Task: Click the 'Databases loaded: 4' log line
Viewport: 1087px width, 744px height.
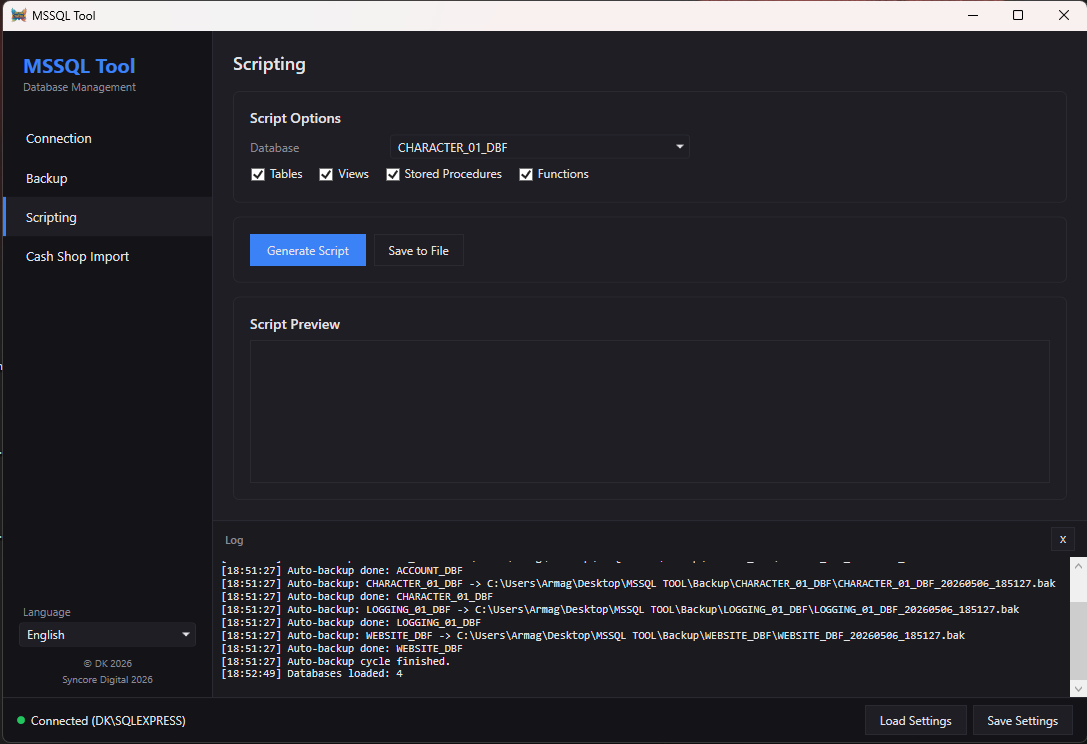Action: [x=312, y=674]
